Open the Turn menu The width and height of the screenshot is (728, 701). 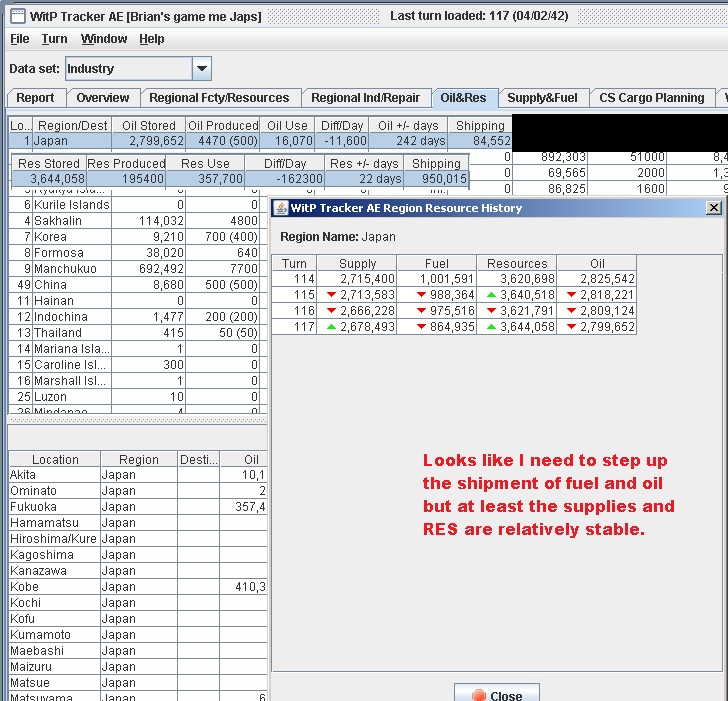[54, 39]
